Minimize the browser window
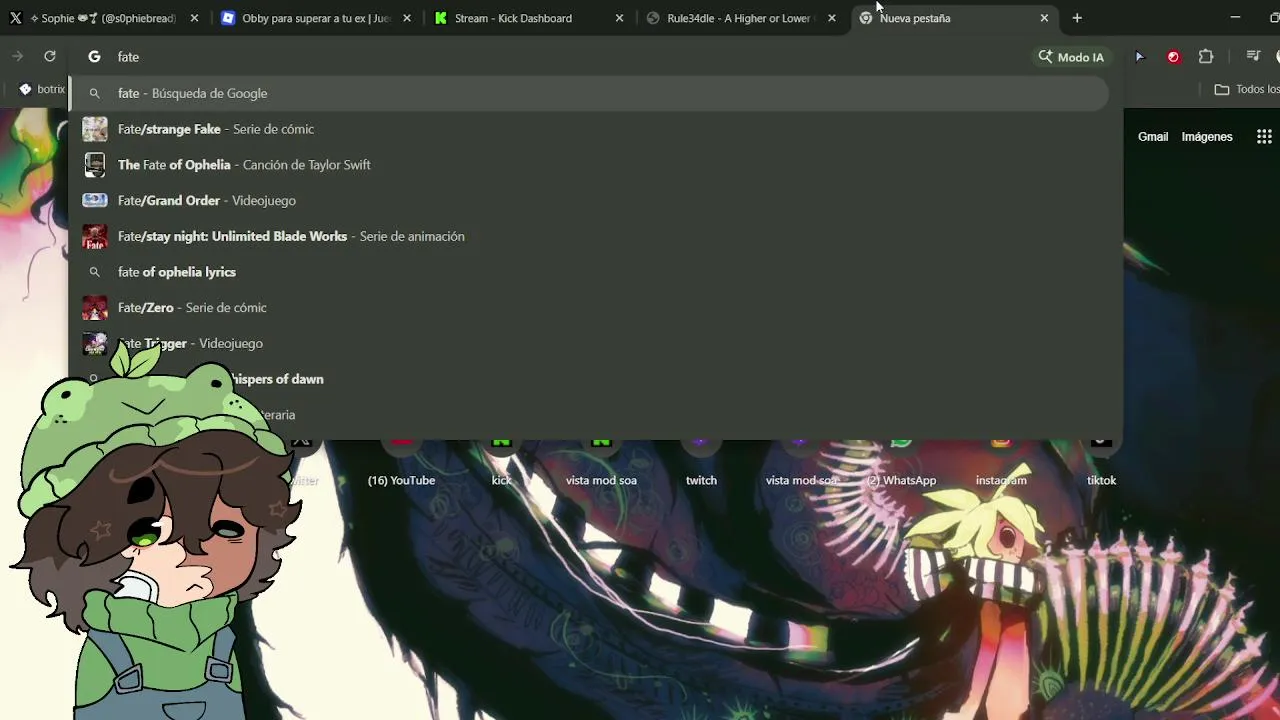This screenshot has width=1280, height=720. pos(1235,18)
